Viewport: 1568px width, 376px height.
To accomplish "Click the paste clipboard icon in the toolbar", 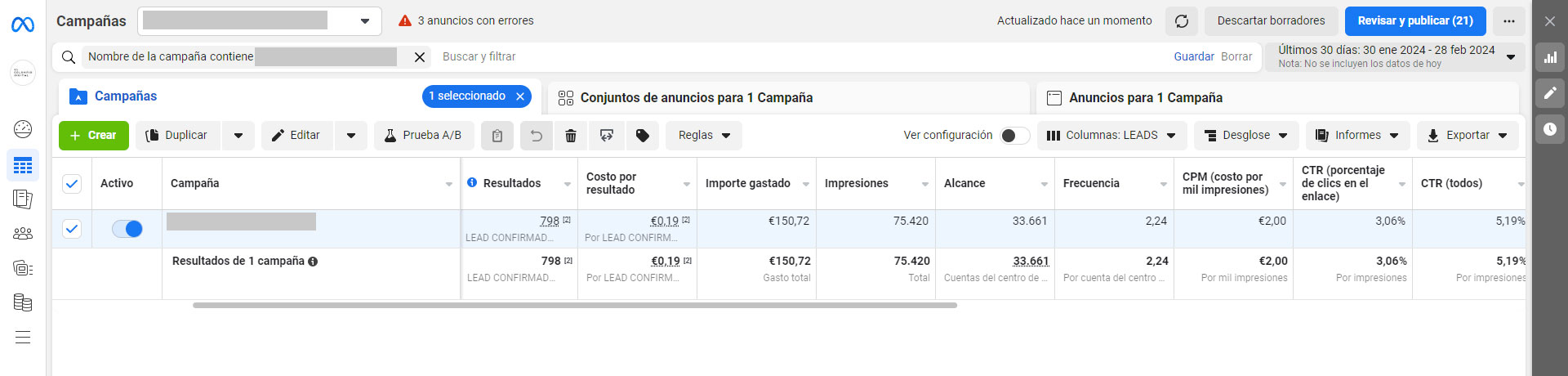I will click(x=497, y=136).
